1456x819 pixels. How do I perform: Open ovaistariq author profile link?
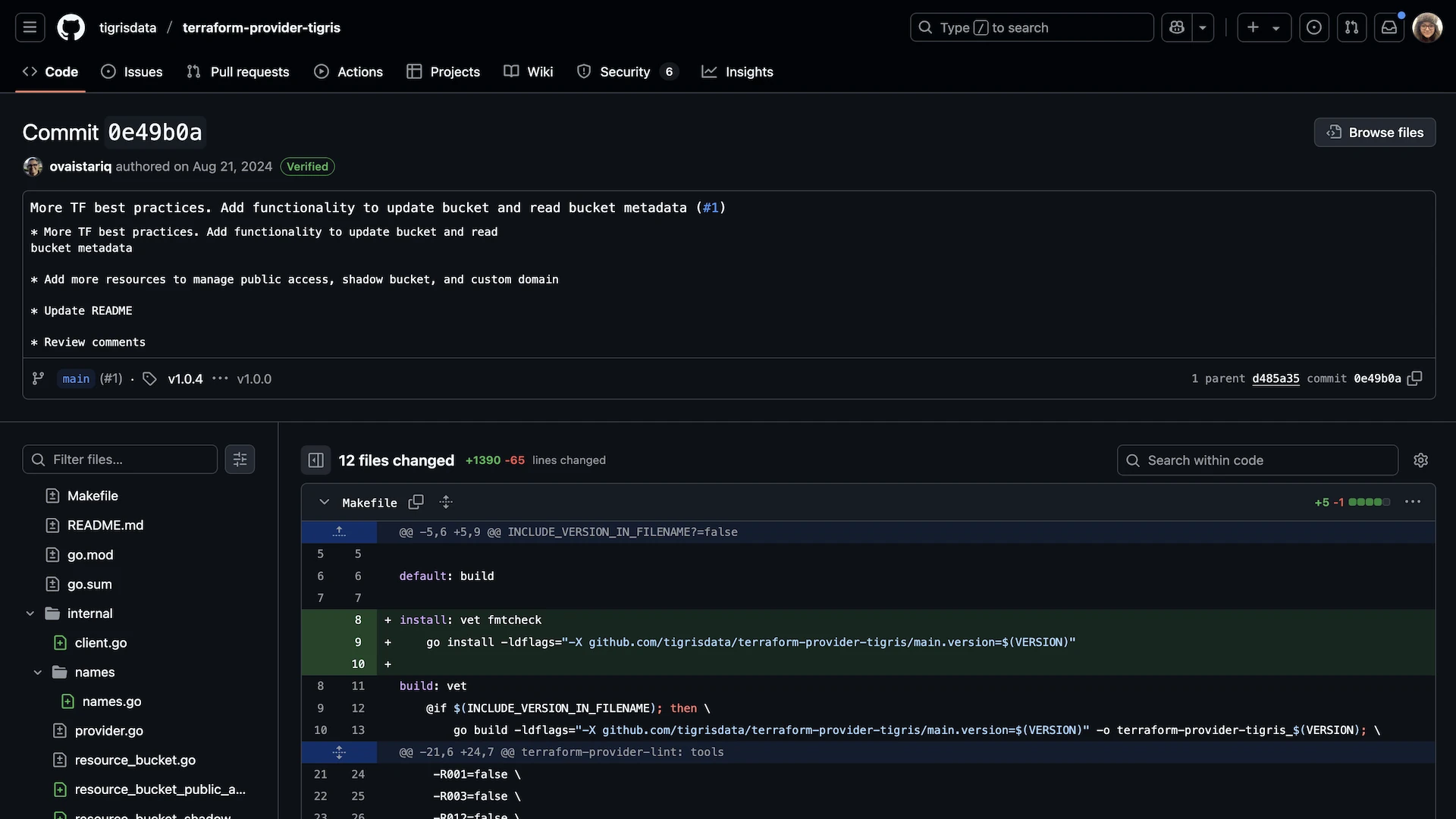[80, 166]
